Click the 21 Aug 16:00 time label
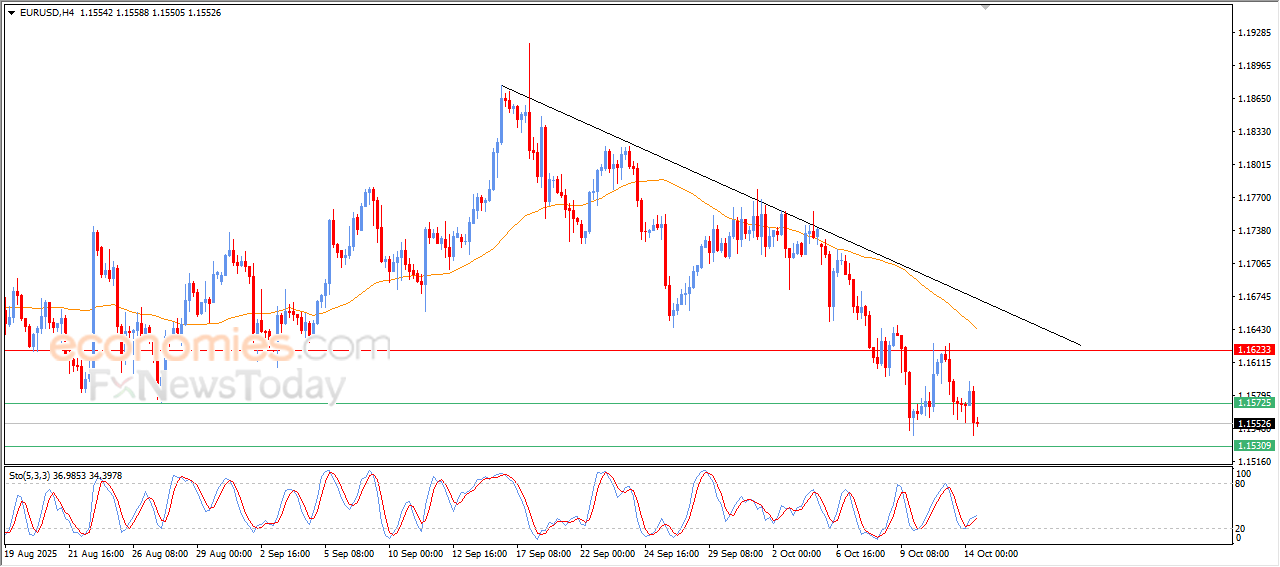Viewport: 1280px width, 567px height. pos(96,553)
